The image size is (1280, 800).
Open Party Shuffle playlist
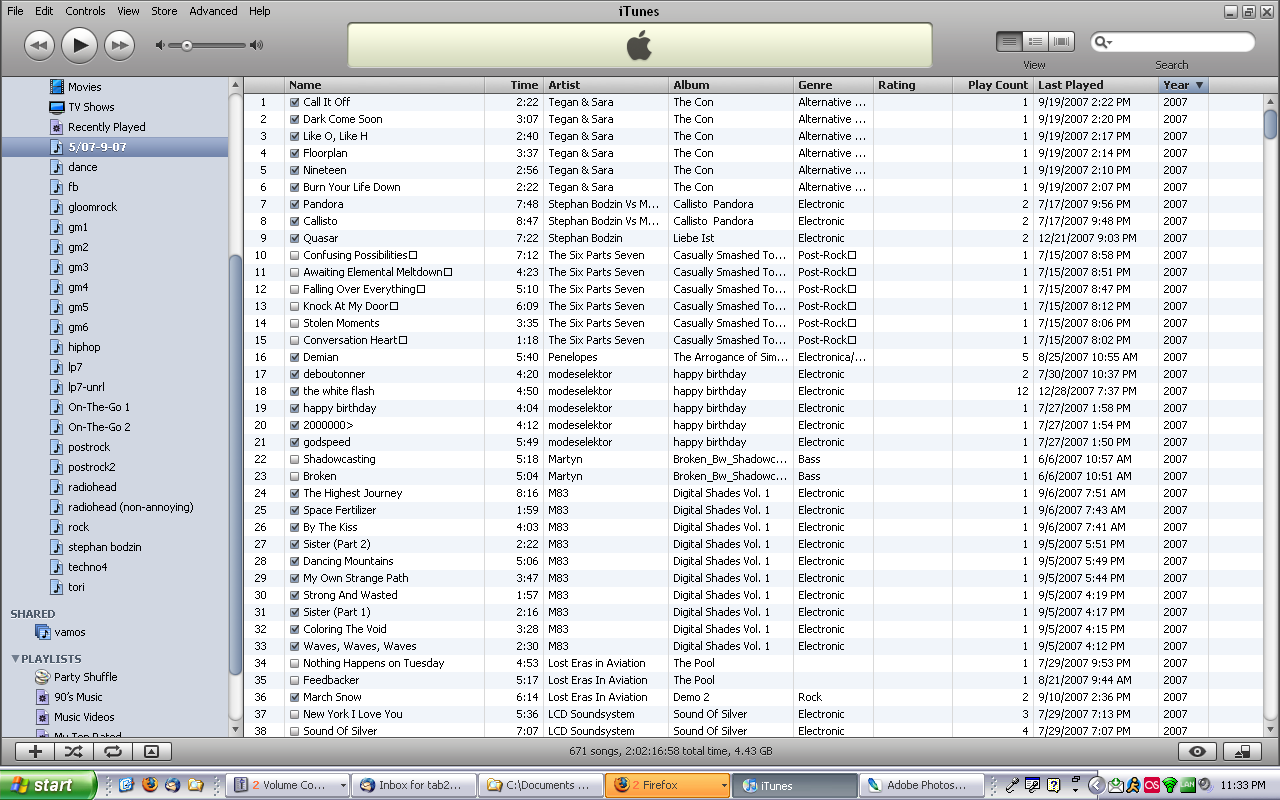85,677
